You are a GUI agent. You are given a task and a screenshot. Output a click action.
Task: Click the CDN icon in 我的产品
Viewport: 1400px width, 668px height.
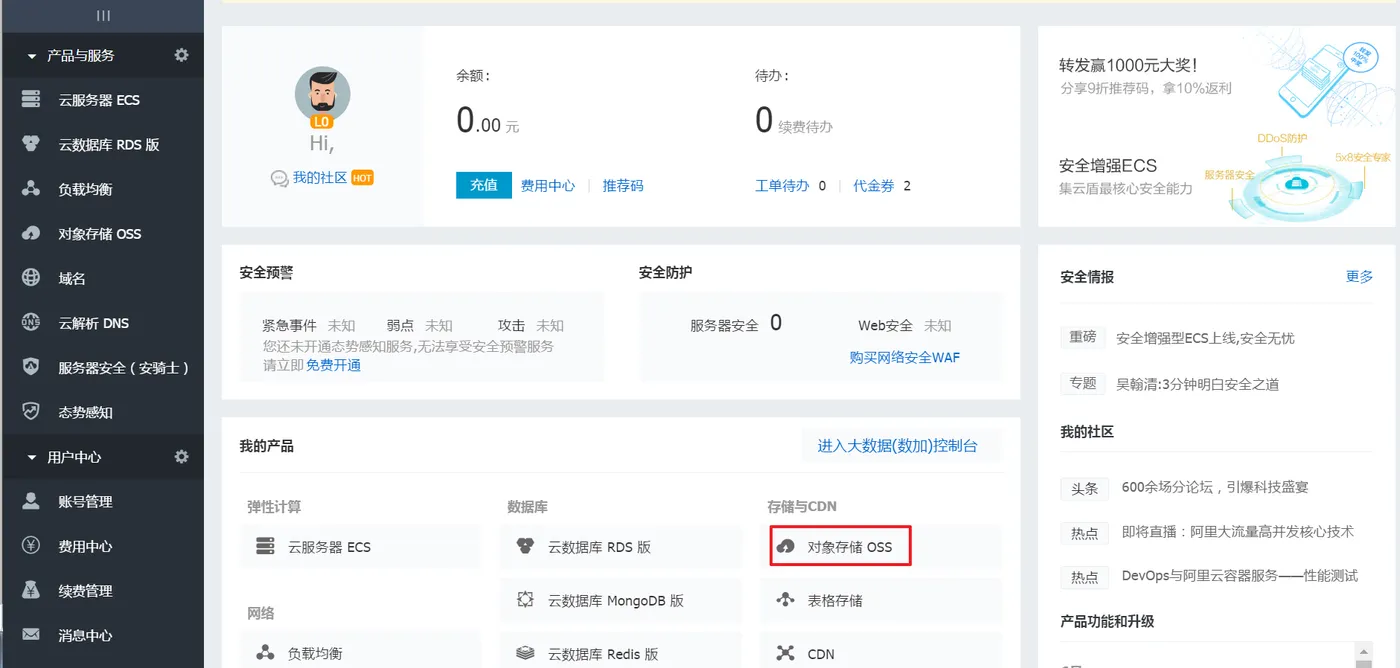(785, 653)
